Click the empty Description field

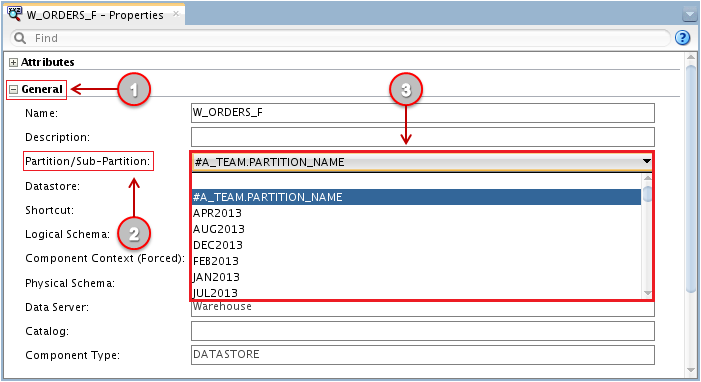[422, 137]
